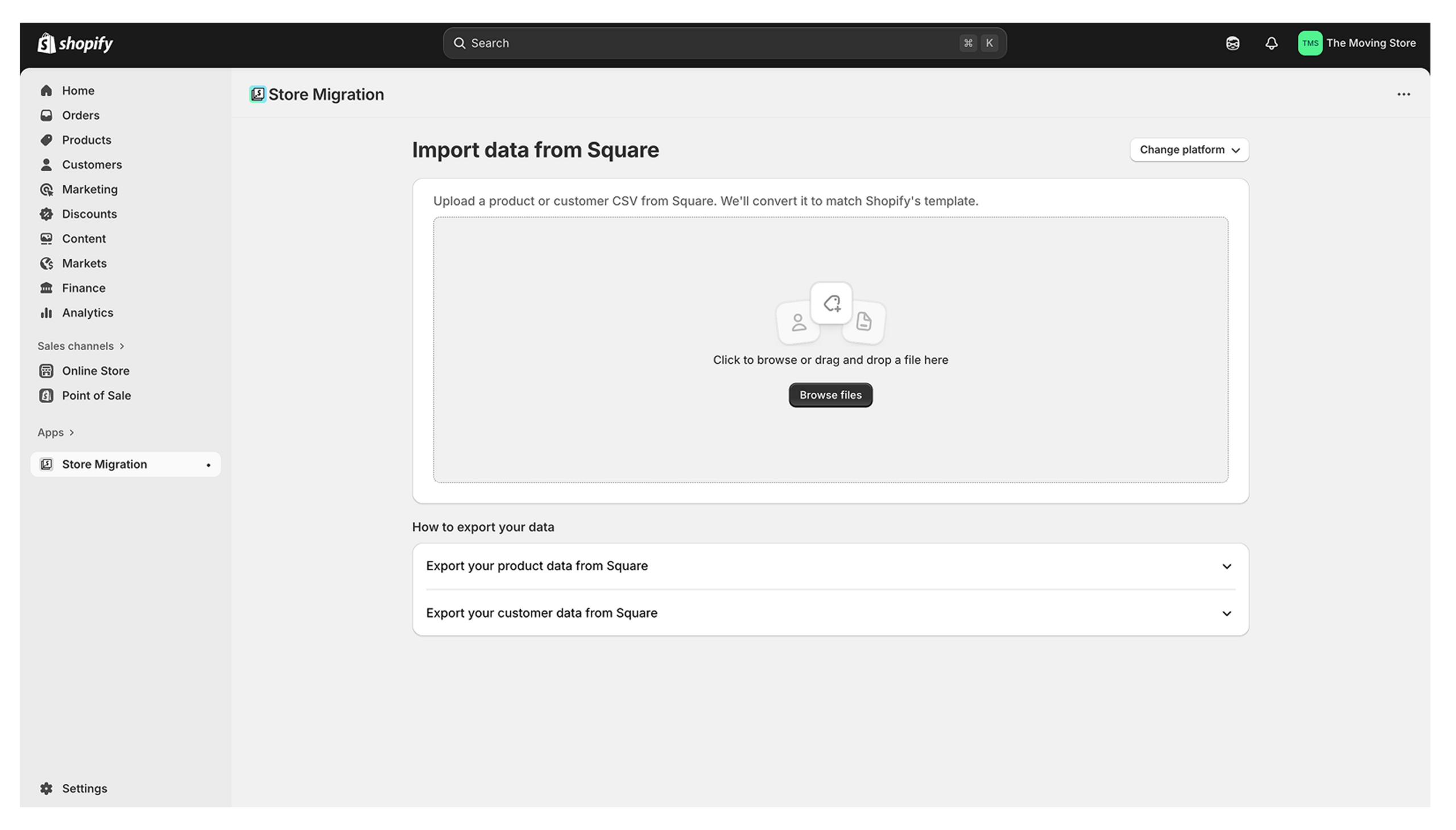Image resolution: width=1456 pixels, height=830 pixels.
Task: Go to Orders in the sidebar
Action: (80, 115)
